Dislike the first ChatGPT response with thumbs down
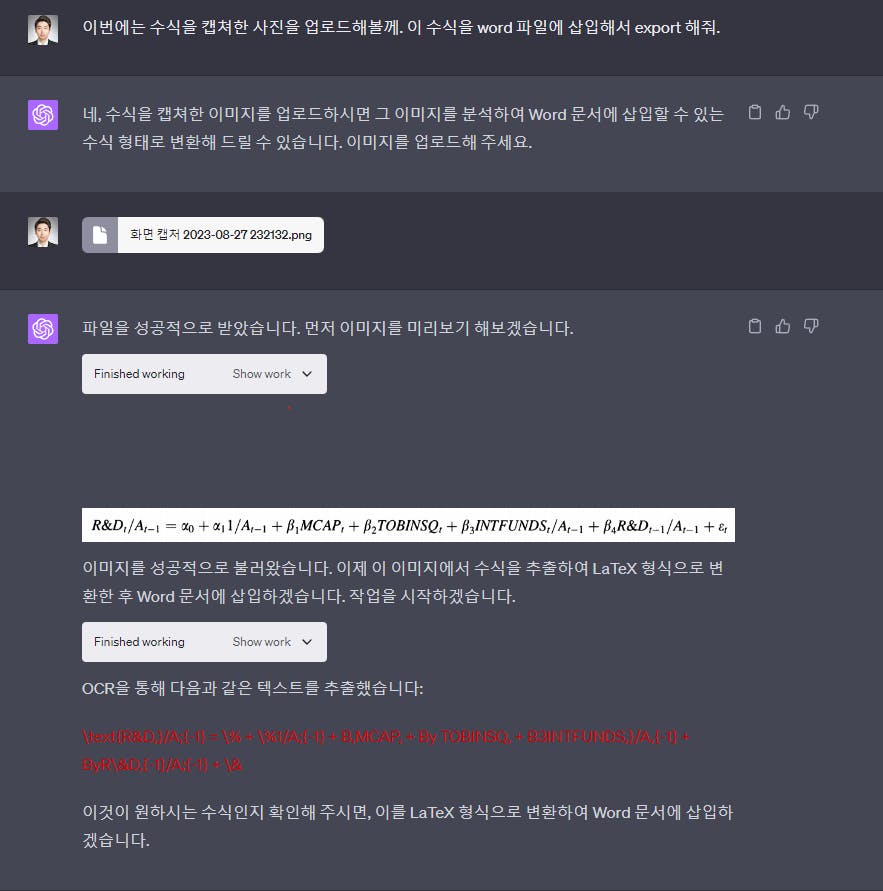Screen dimensions: 883x891 811,113
